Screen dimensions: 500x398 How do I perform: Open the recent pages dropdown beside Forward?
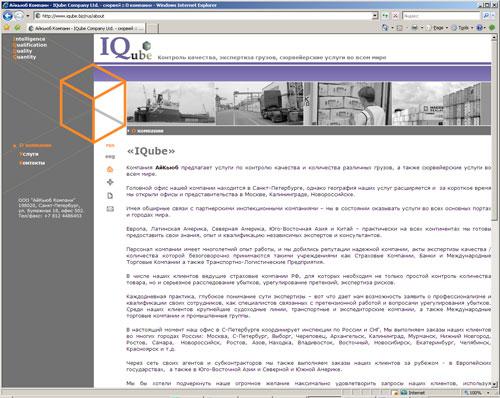[28, 16]
